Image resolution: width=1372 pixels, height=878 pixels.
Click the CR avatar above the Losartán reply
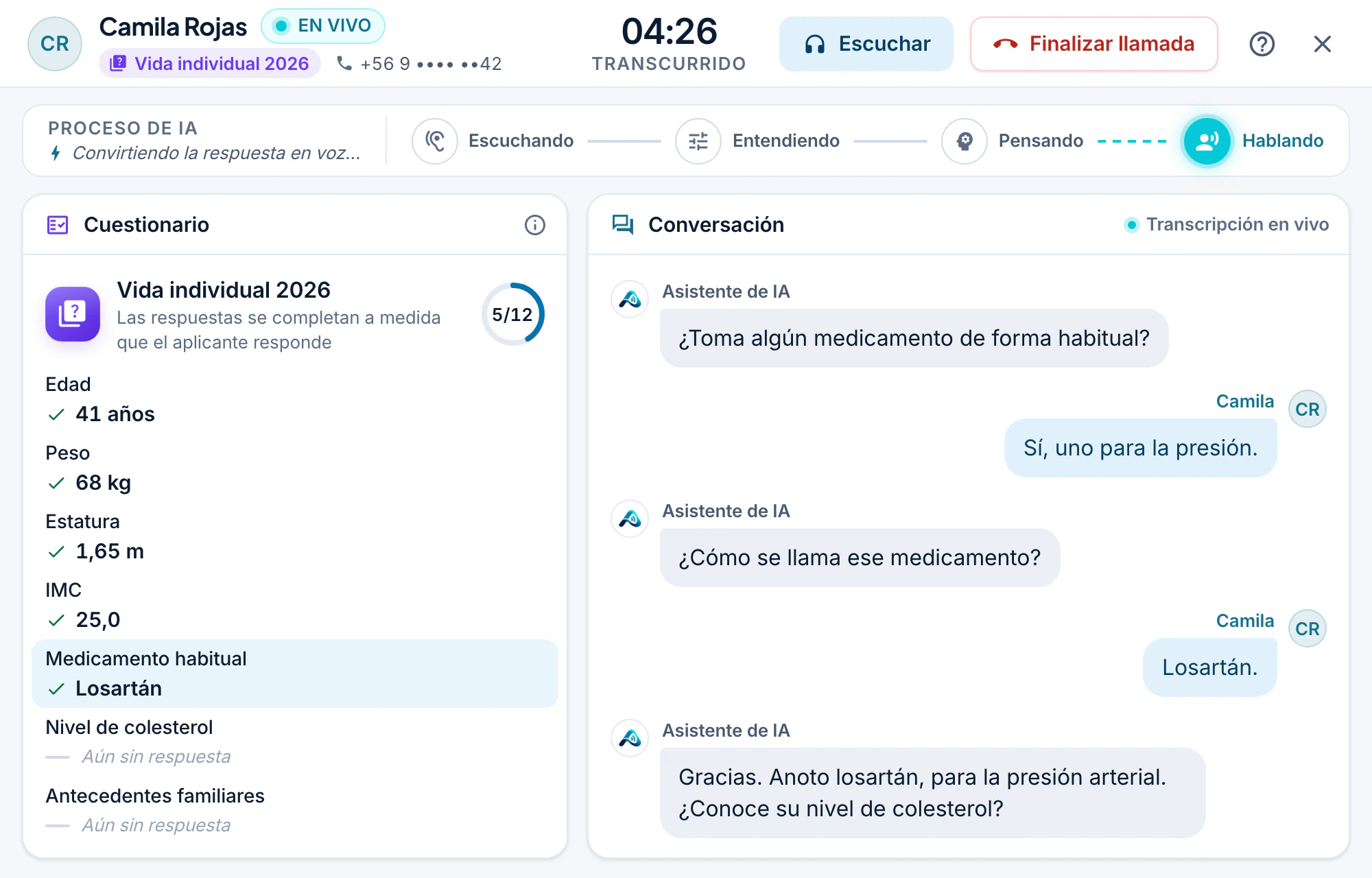click(1308, 629)
